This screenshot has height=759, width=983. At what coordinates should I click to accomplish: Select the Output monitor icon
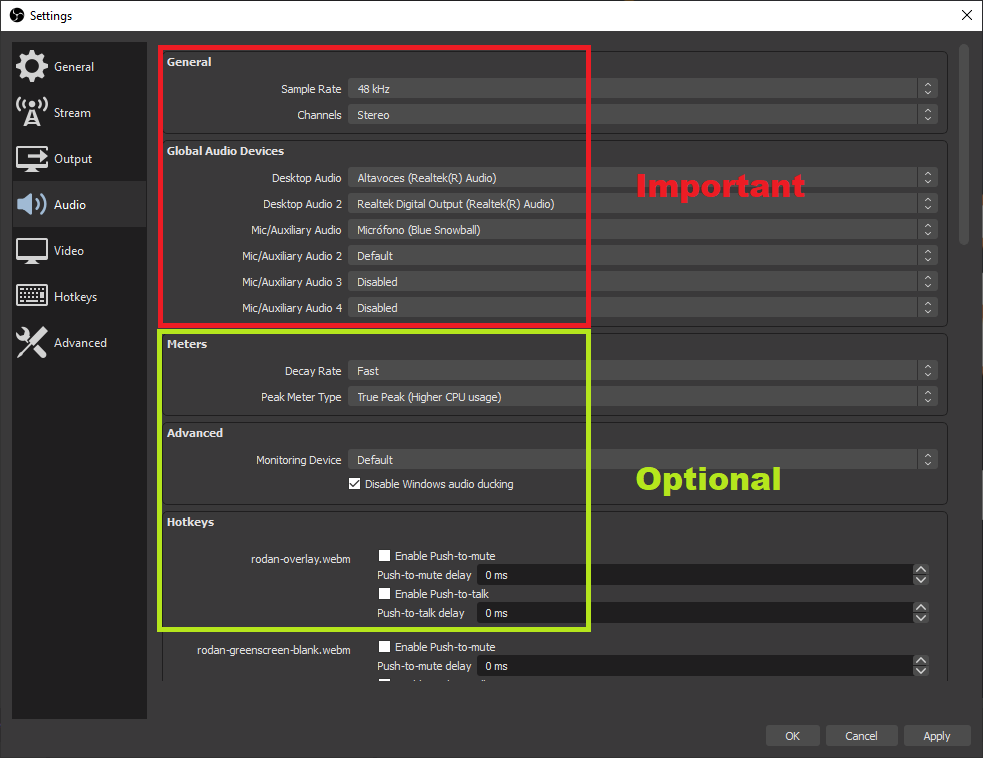pos(32,159)
